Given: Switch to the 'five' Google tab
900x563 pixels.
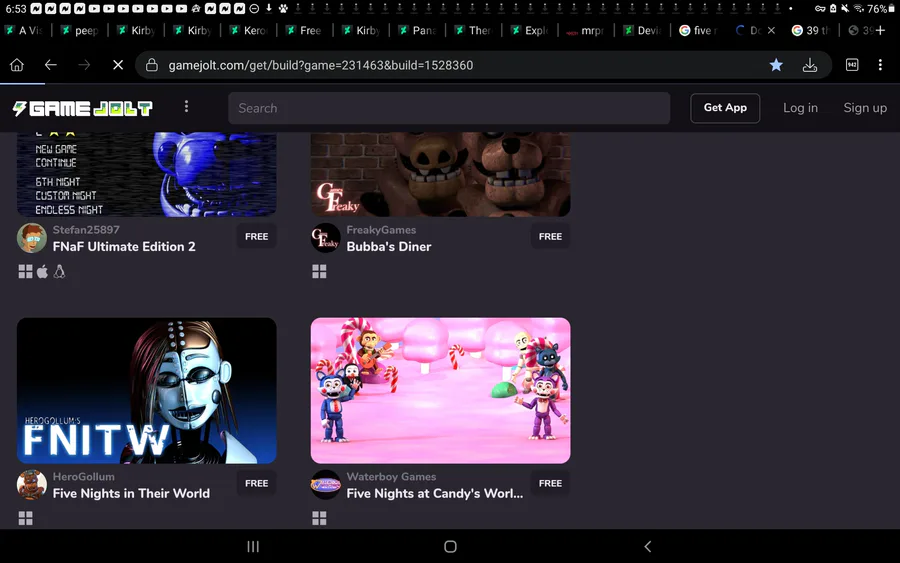Looking at the screenshot, I should coord(699,30).
